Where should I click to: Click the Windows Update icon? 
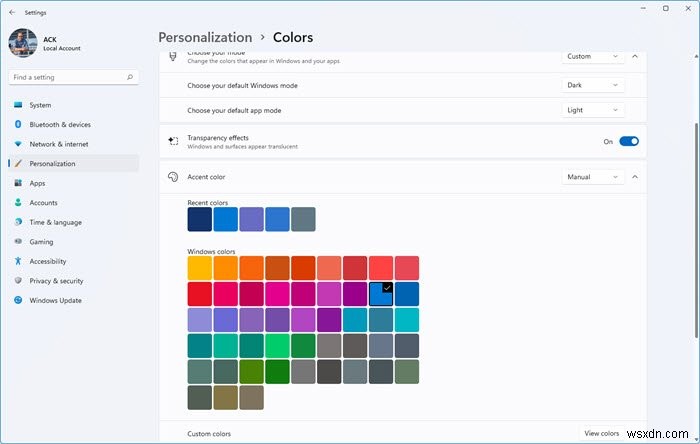point(17,300)
